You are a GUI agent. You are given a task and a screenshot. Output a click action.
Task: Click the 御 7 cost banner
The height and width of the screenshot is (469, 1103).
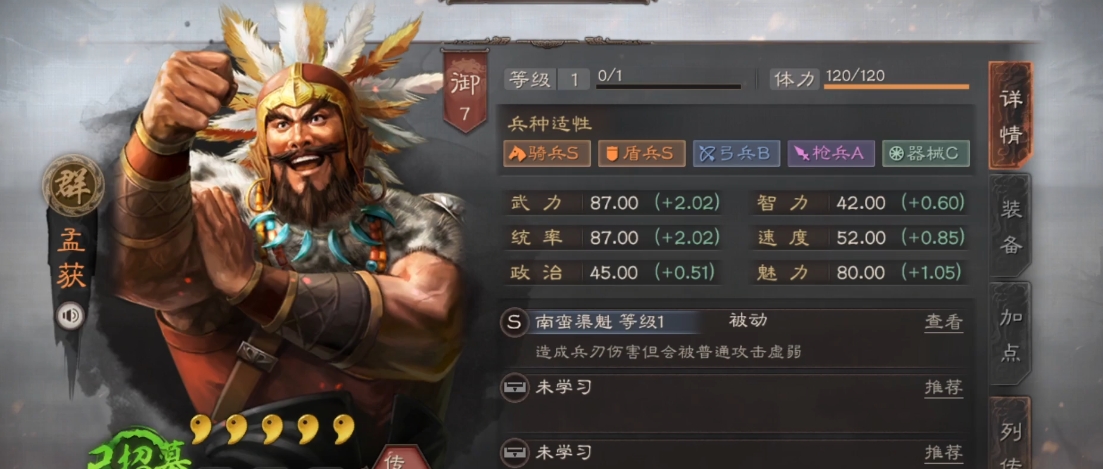(x=465, y=91)
